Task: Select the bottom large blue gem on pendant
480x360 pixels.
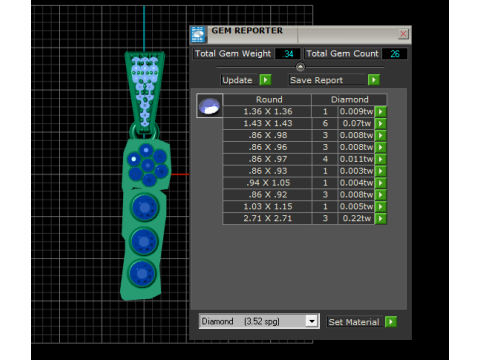Action: 142,273
